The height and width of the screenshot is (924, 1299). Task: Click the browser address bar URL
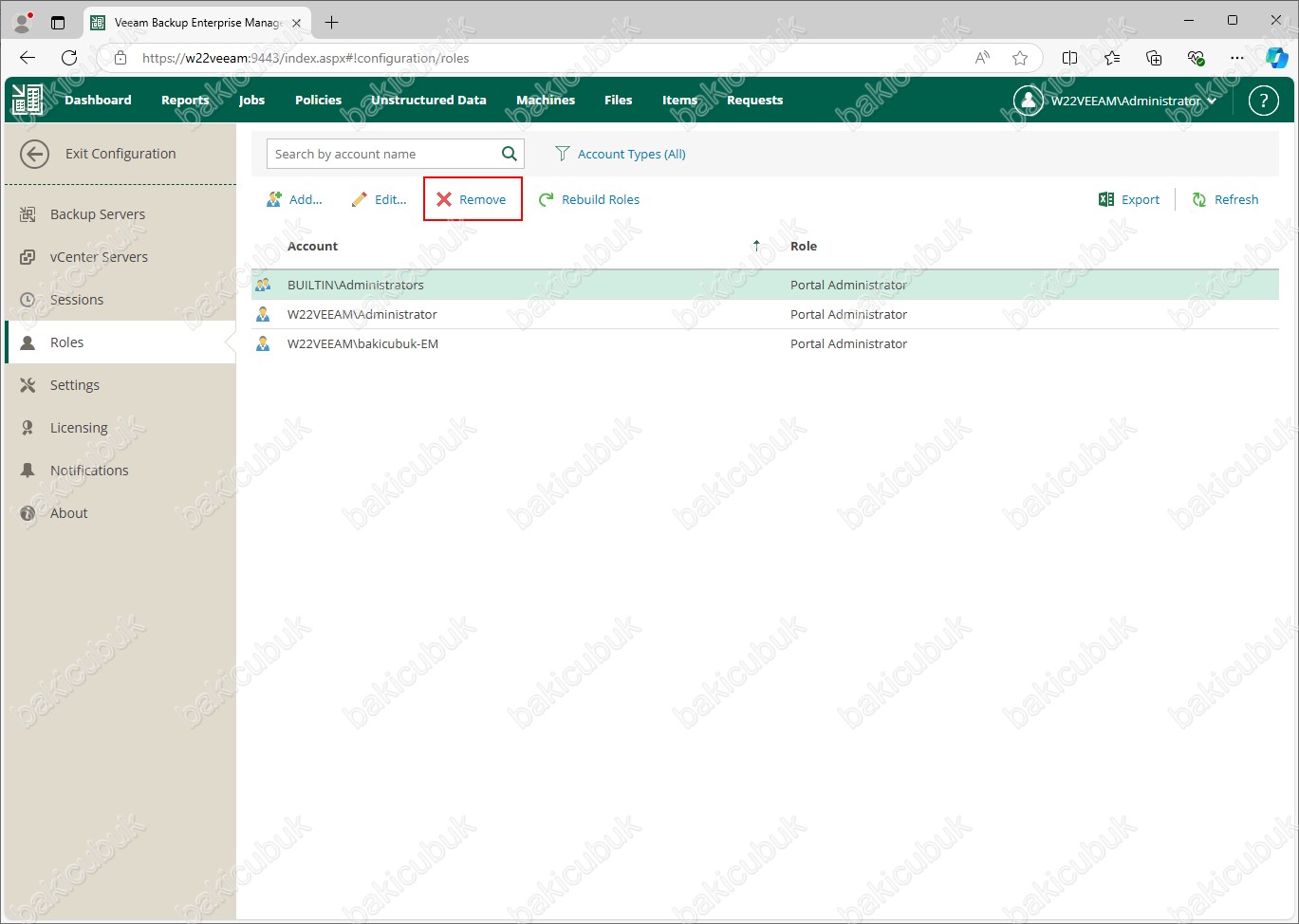[306, 58]
